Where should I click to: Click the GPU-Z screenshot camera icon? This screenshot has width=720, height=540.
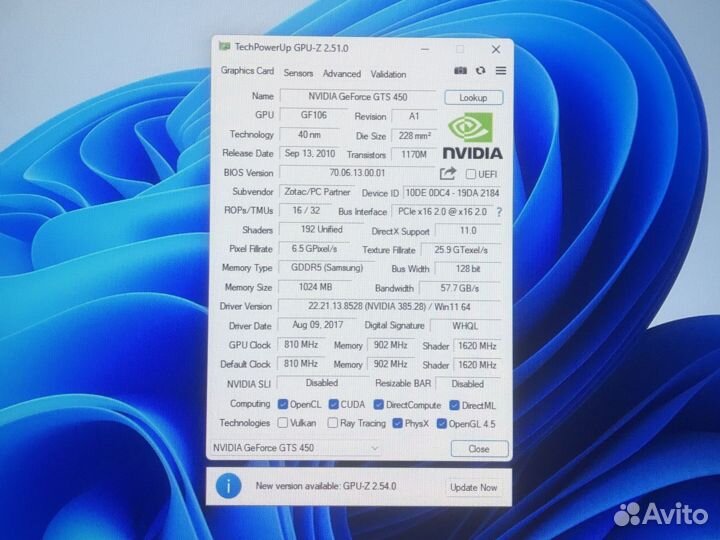click(460, 71)
